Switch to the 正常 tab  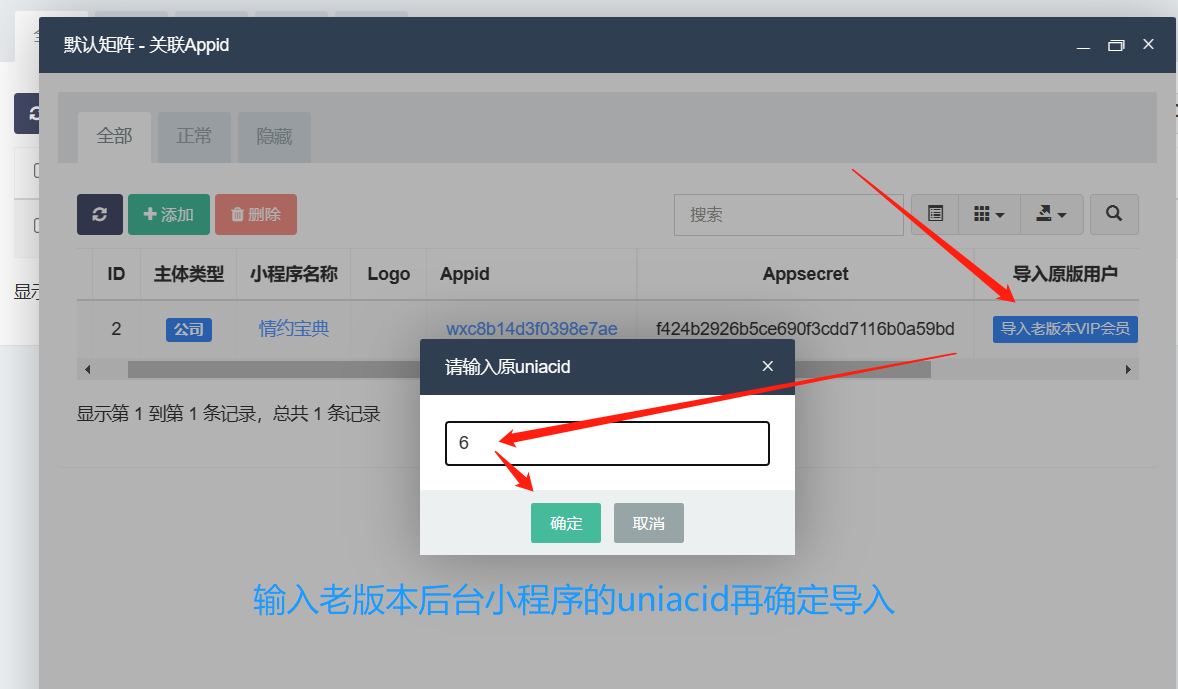coord(194,137)
